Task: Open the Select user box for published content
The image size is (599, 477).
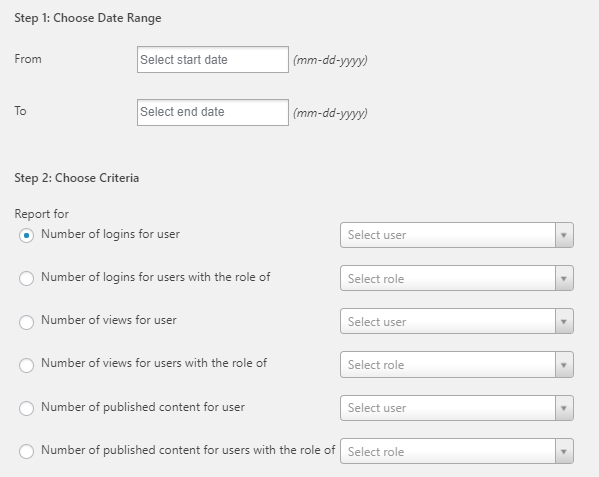Action: pos(457,408)
